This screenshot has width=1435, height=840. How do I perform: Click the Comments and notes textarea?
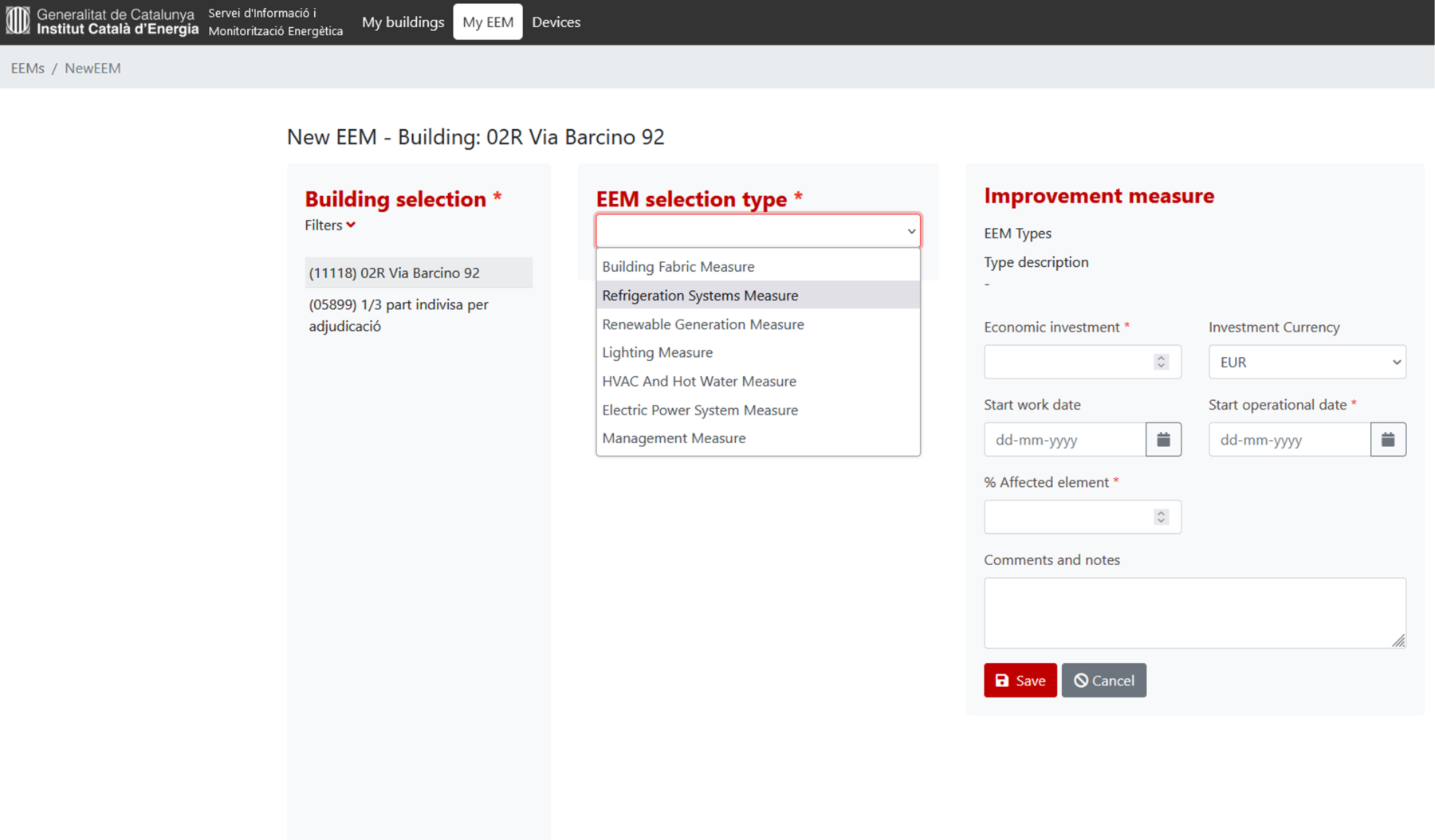pyautogui.click(x=1194, y=613)
